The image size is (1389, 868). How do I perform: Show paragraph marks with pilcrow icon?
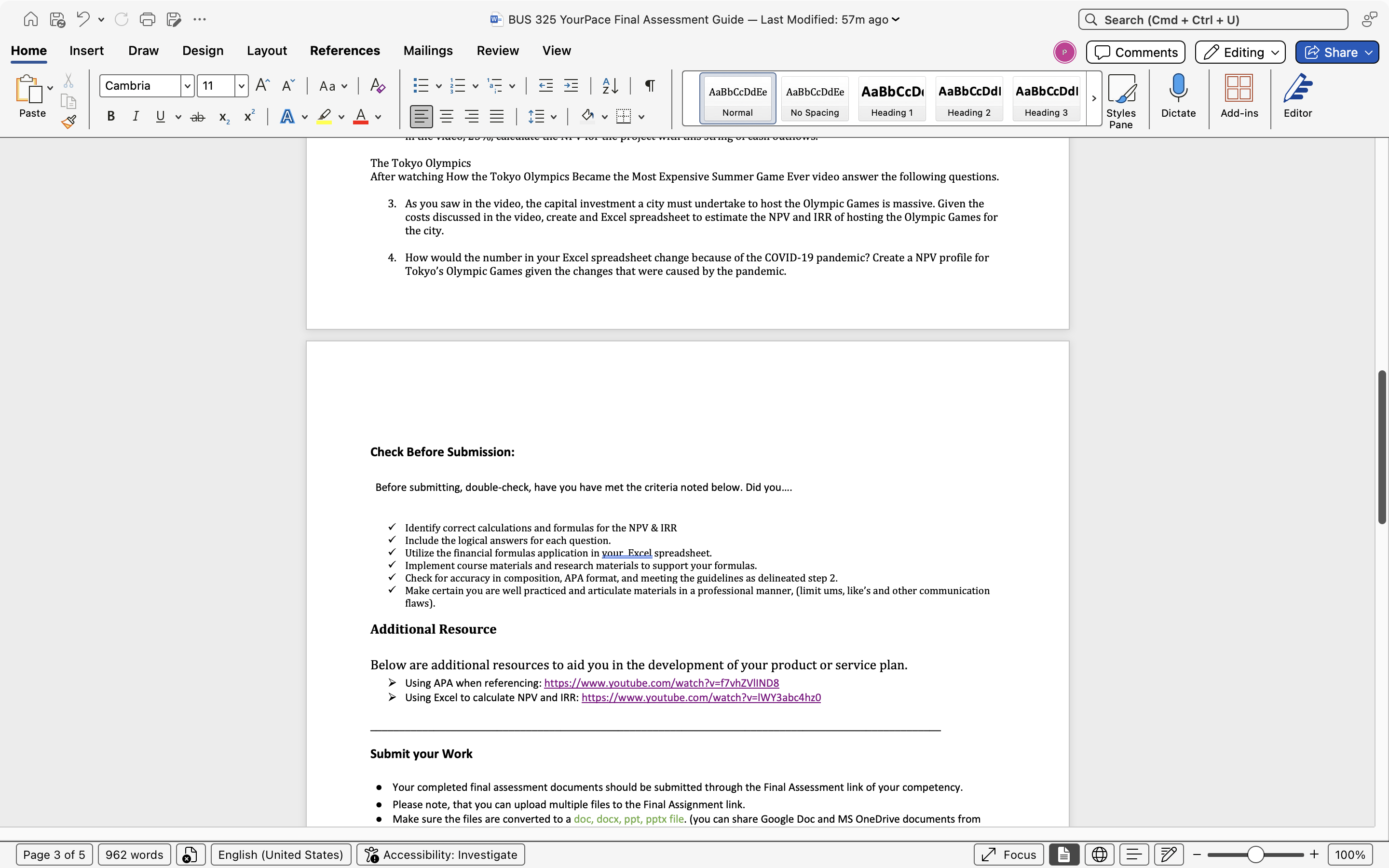tap(649, 86)
